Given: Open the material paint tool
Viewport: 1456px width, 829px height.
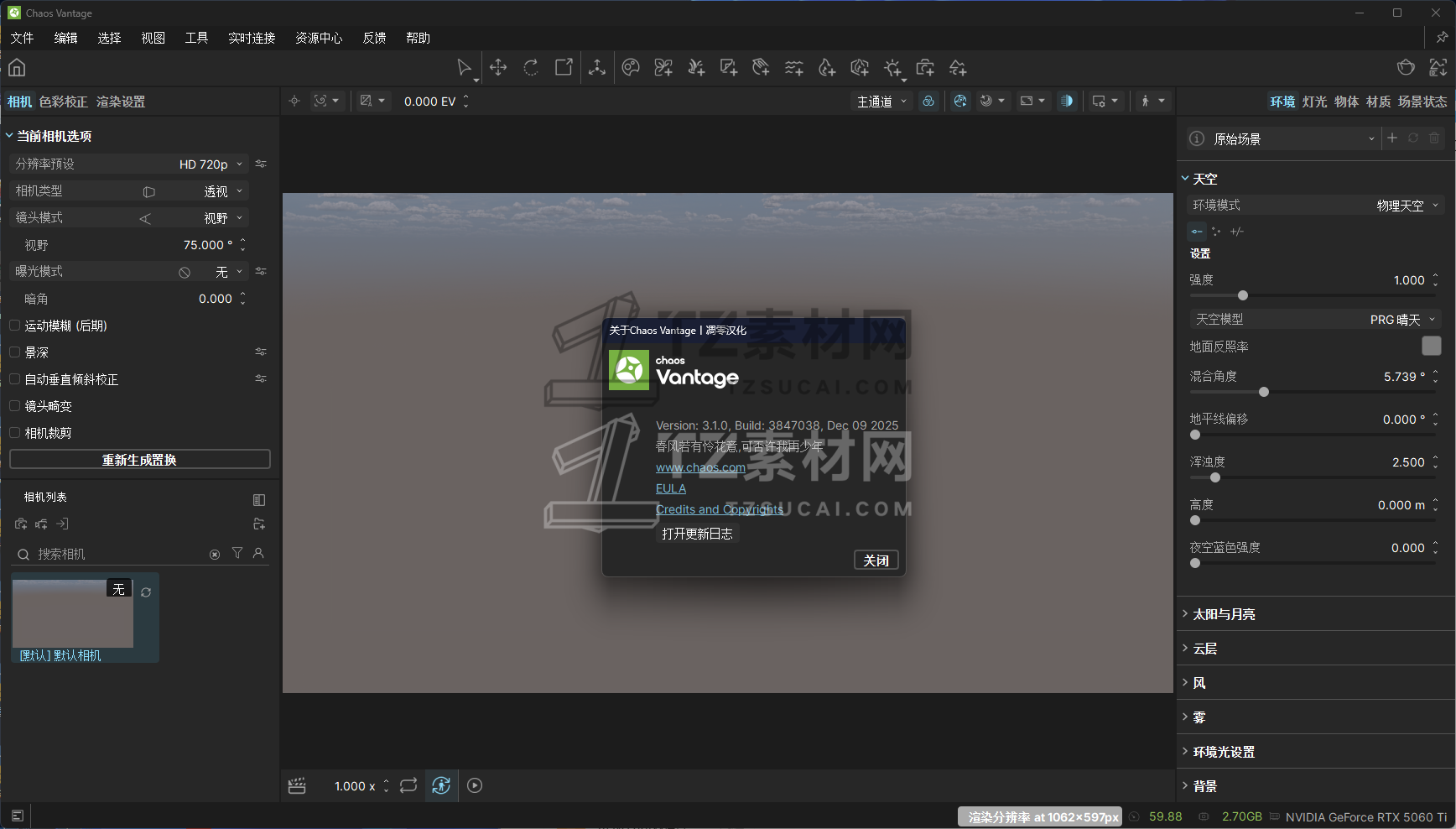Looking at the screenshot, I should point(631,67).
